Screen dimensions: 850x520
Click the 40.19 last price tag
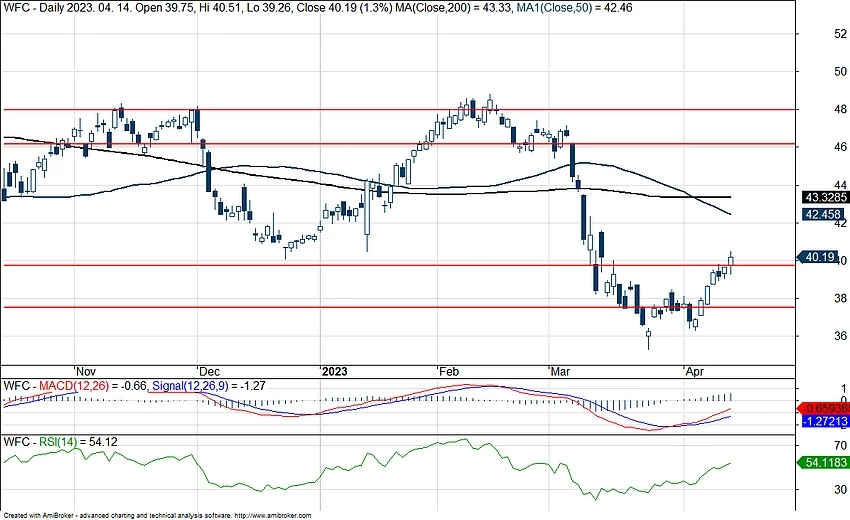pos(819,257)
